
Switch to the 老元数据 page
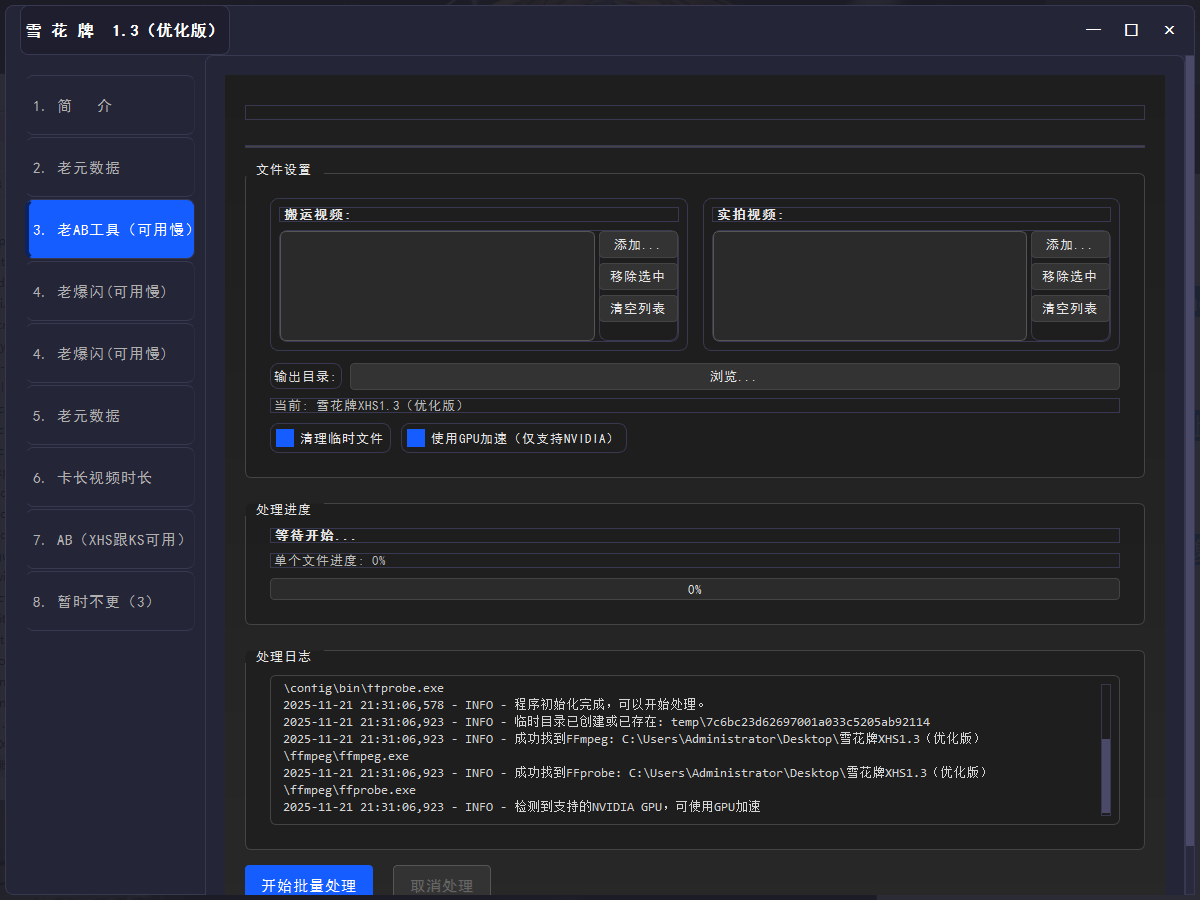pos(110,167)
